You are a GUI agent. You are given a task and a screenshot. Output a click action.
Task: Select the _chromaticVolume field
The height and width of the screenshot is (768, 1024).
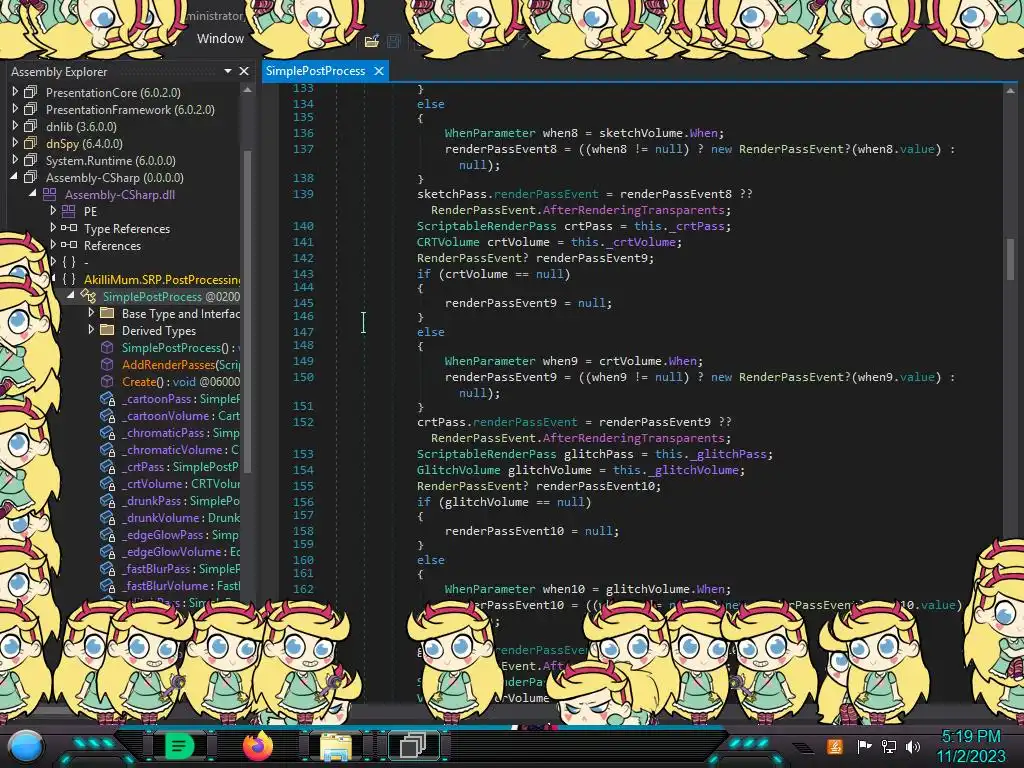coord(180,450)
